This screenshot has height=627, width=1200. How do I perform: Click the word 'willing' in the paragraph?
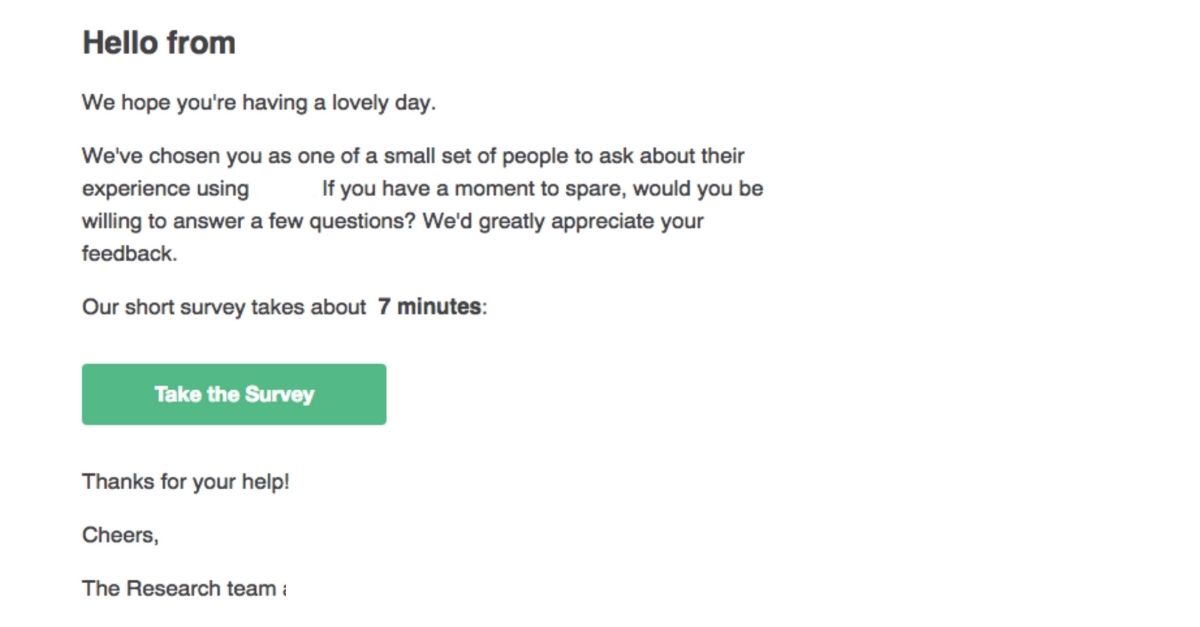[110, 221]
